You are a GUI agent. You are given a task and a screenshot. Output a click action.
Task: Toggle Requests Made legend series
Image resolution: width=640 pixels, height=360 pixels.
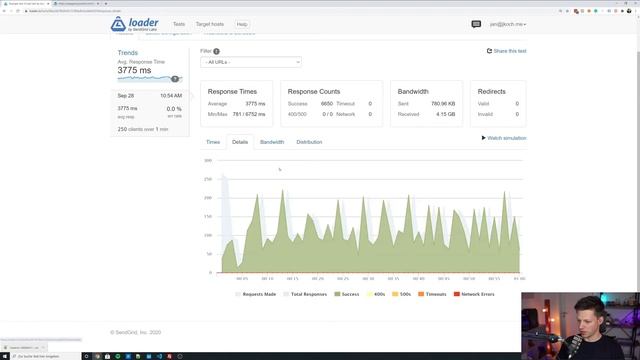point(256,294)
